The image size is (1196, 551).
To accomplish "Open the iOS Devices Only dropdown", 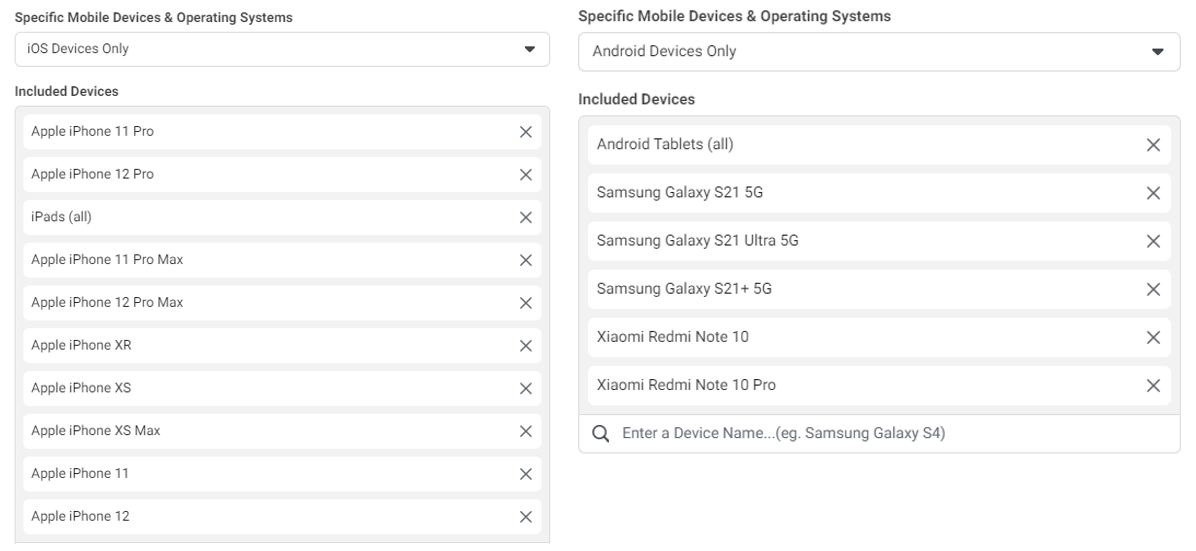I will point(282,49).
